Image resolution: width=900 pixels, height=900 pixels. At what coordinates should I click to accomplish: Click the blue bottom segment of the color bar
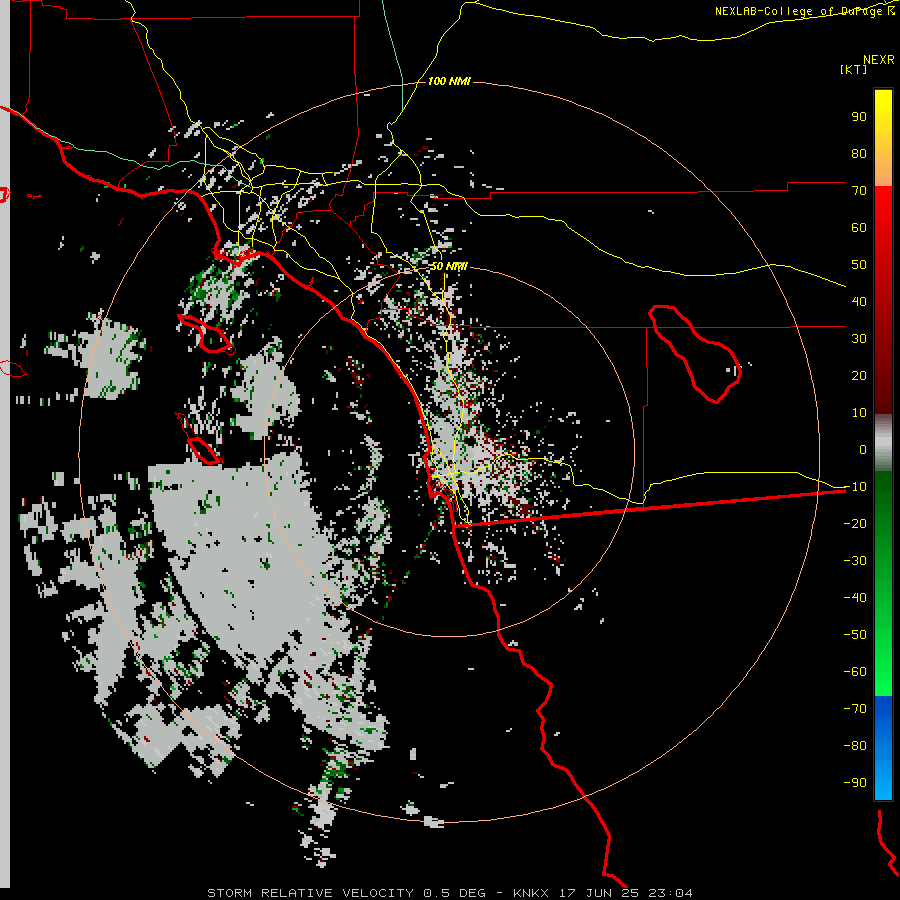coord(883,748)
